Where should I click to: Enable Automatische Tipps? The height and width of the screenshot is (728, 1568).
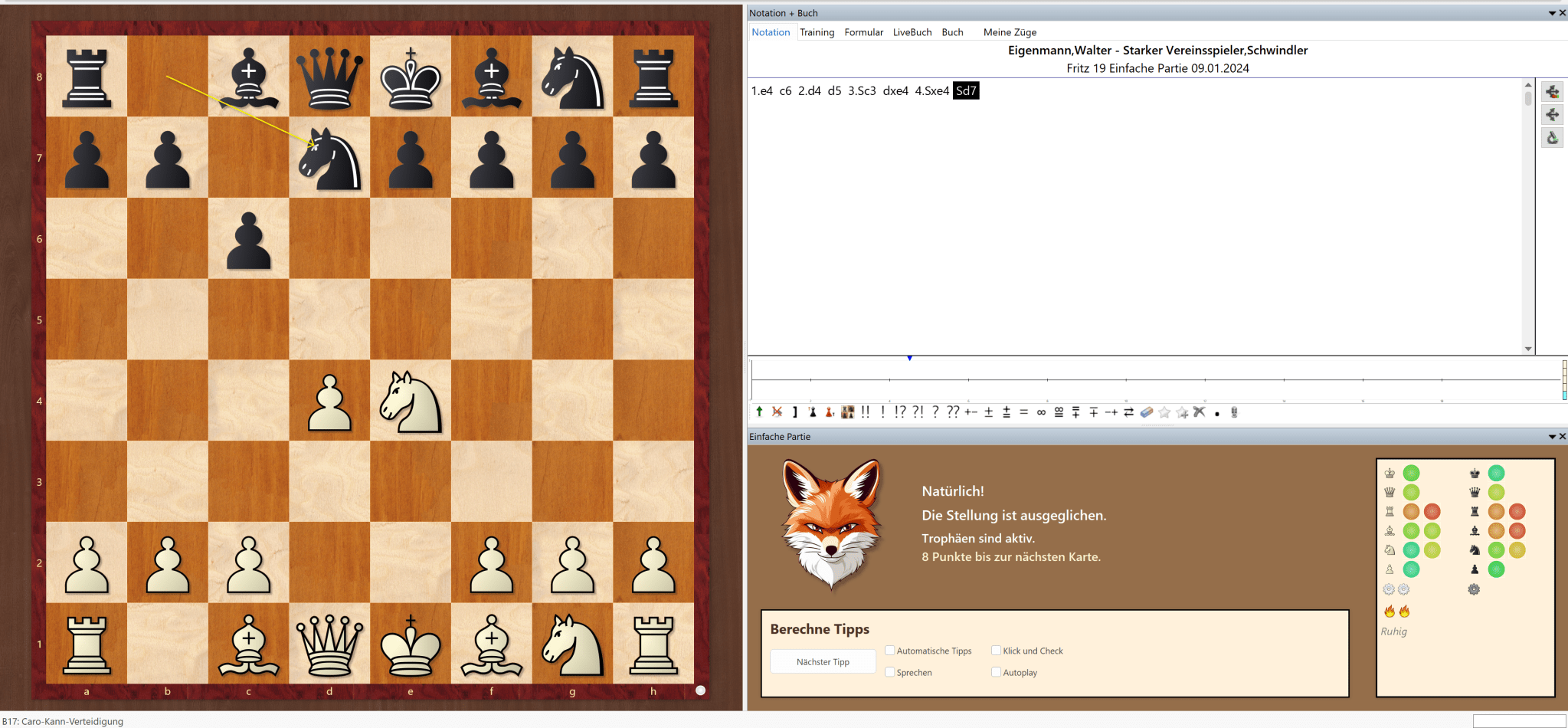click(890, 650)
